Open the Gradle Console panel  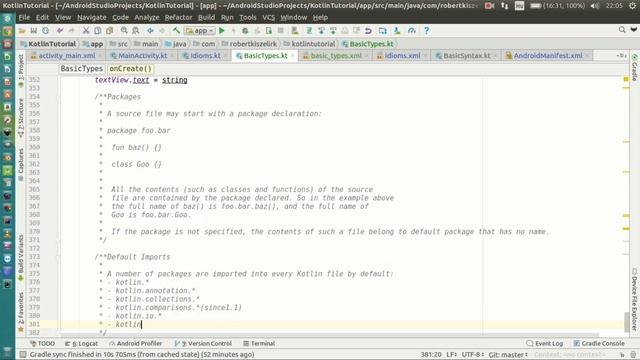pos(599,344)
